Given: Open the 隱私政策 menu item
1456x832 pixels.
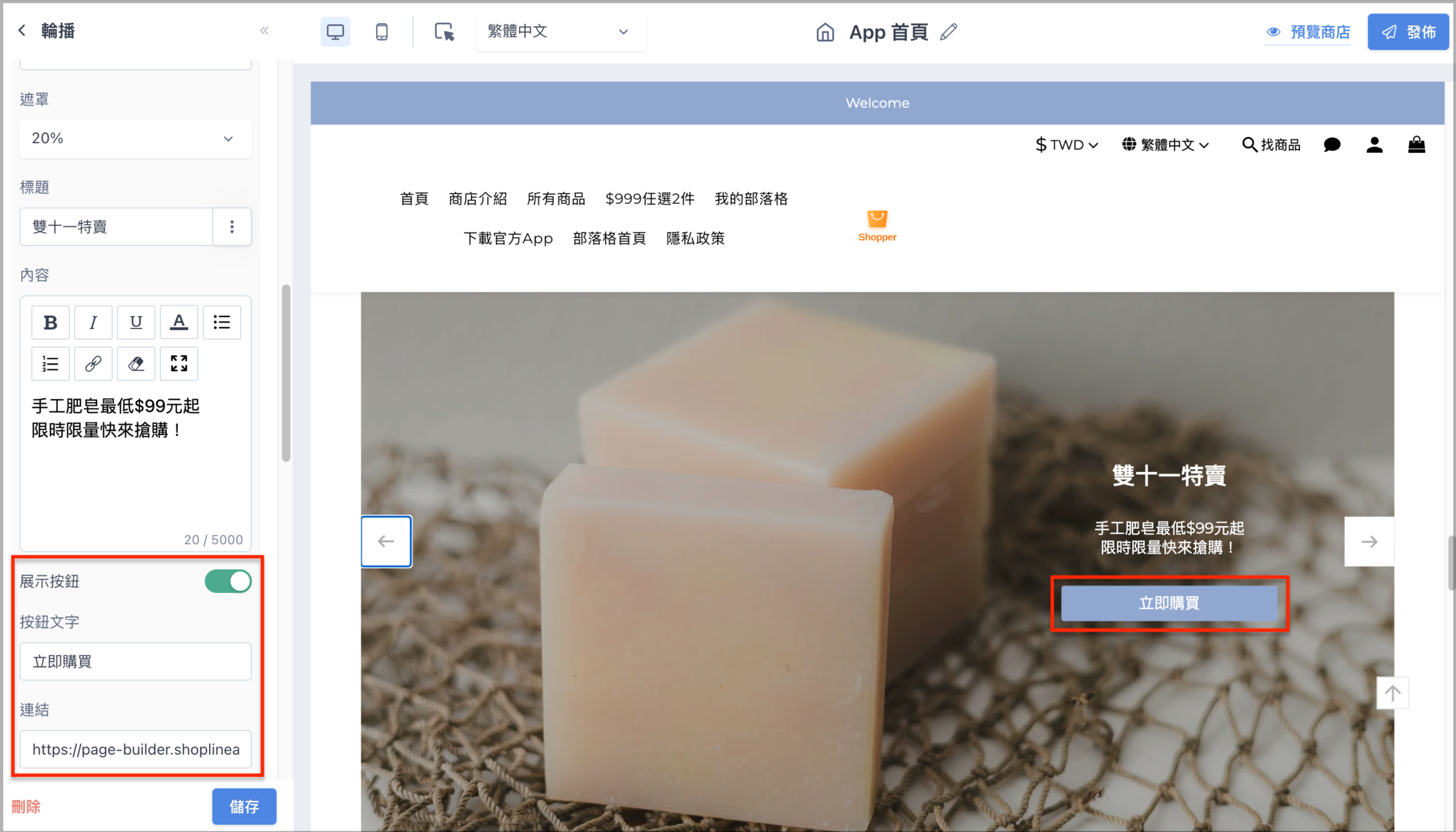Looking at the screenshot, I should 696,238.
